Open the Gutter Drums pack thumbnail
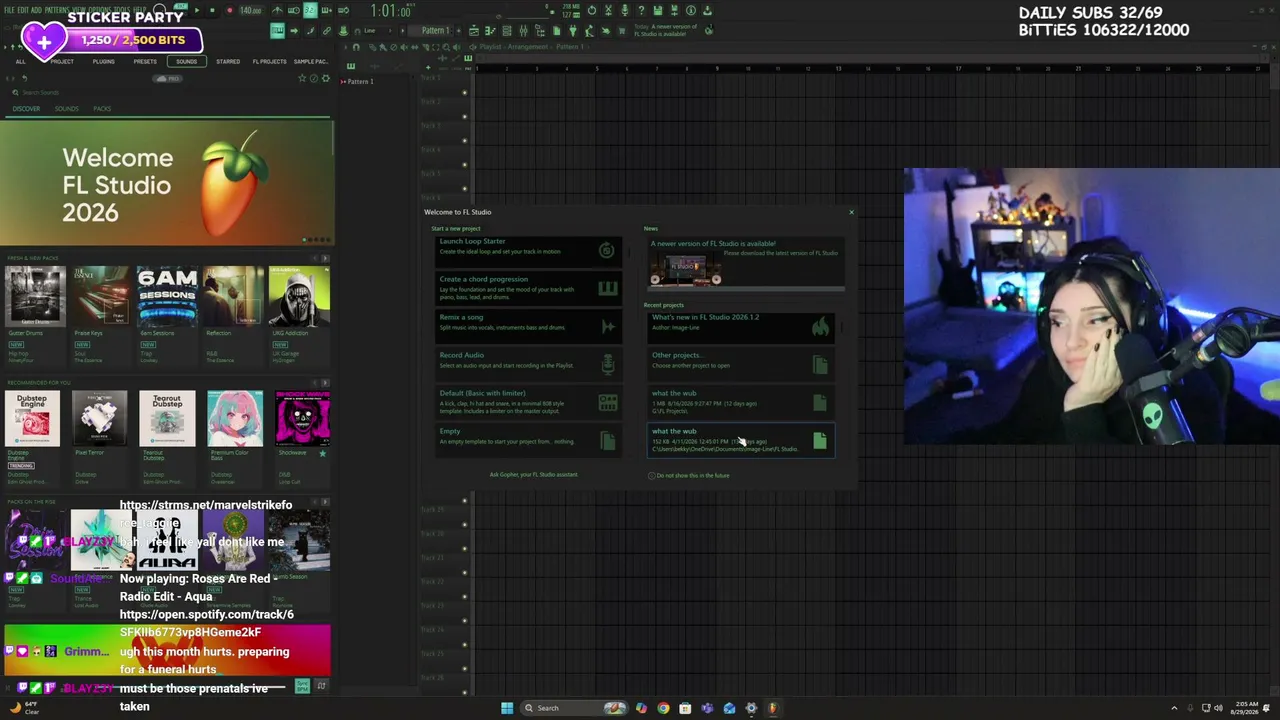 35,296
